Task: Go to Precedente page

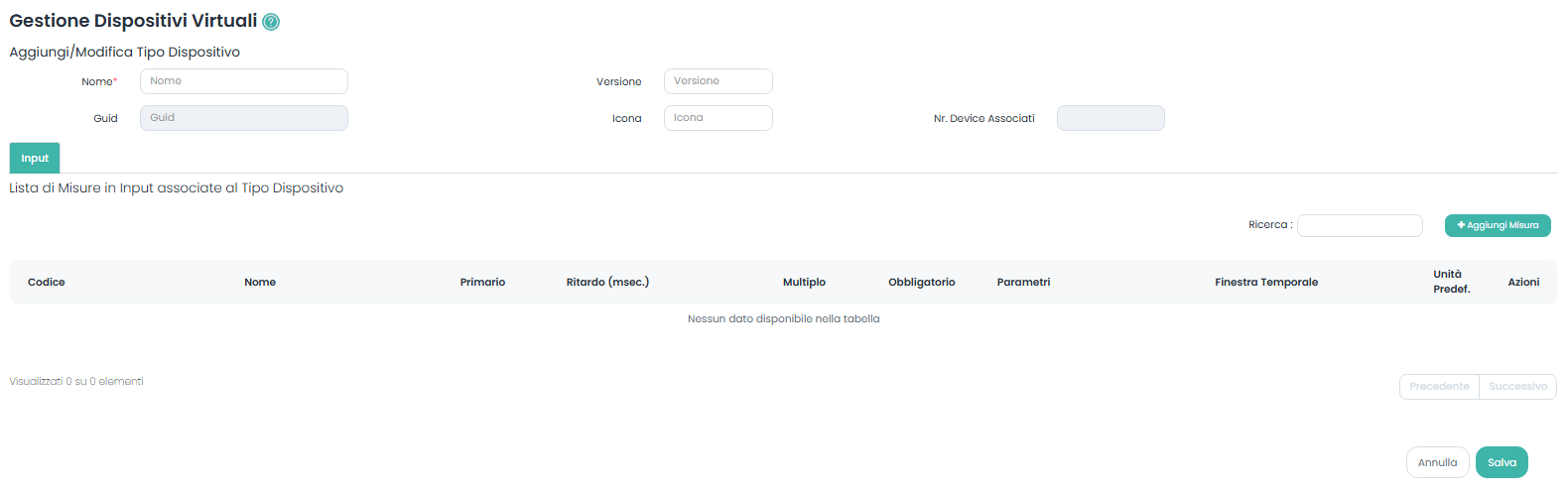Action: (1438, 387)
